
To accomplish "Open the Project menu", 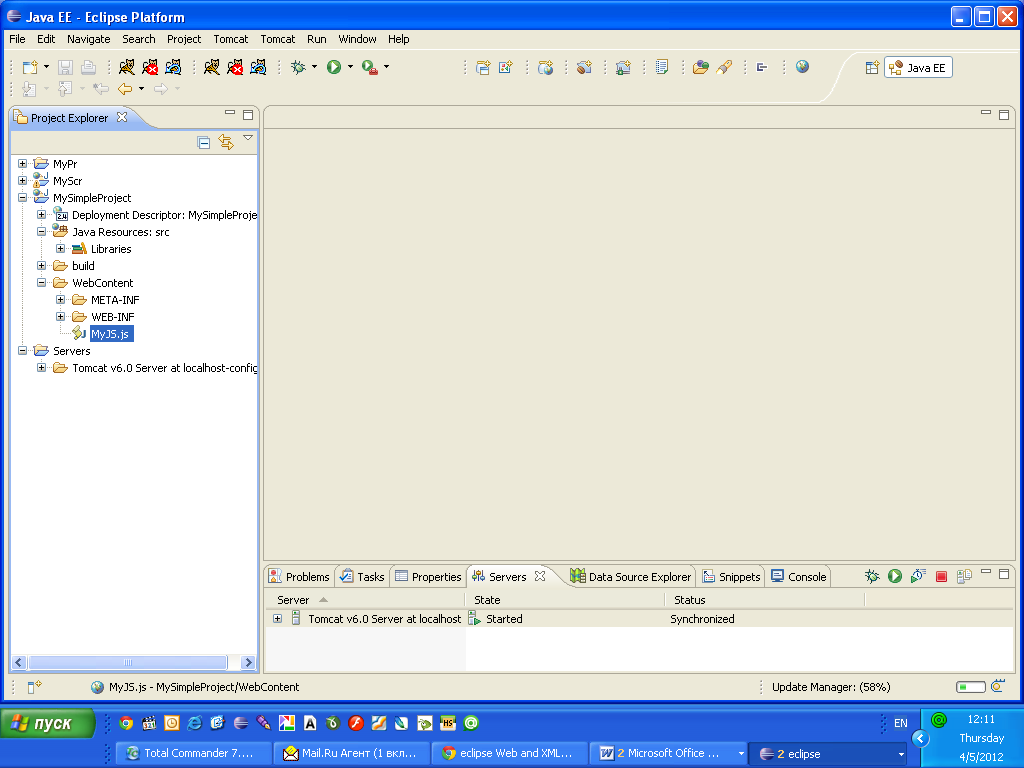I will coord(184,39).
